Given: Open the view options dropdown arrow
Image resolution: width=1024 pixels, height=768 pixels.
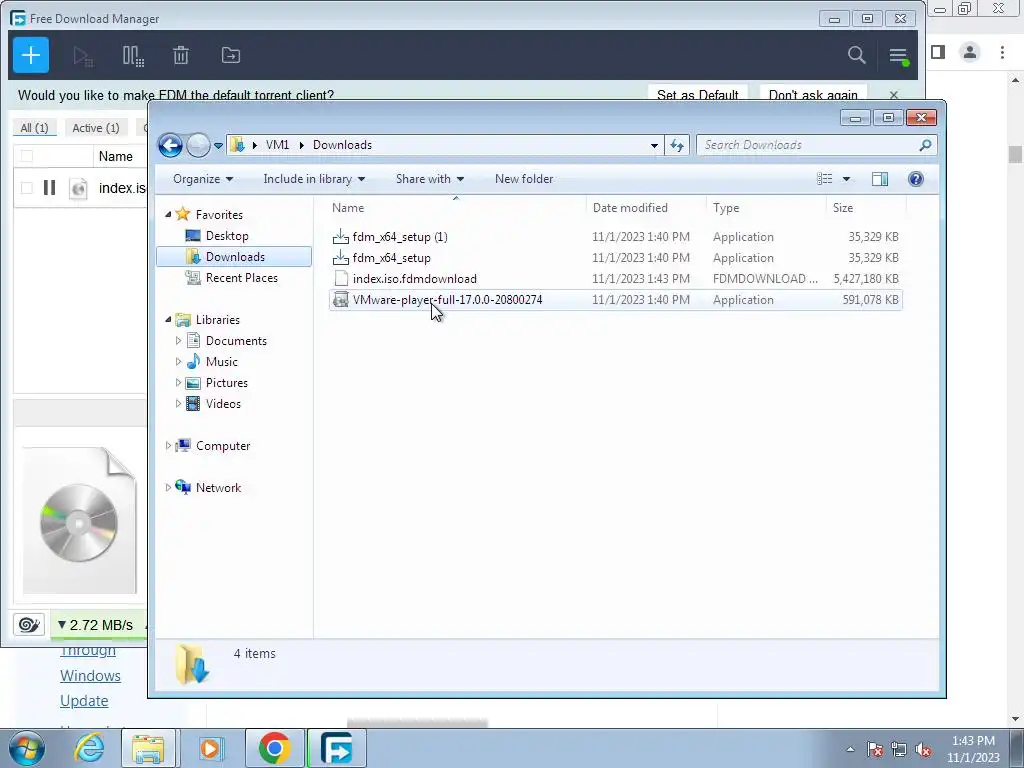Looking at the screenshot, I should coord(846,179).
